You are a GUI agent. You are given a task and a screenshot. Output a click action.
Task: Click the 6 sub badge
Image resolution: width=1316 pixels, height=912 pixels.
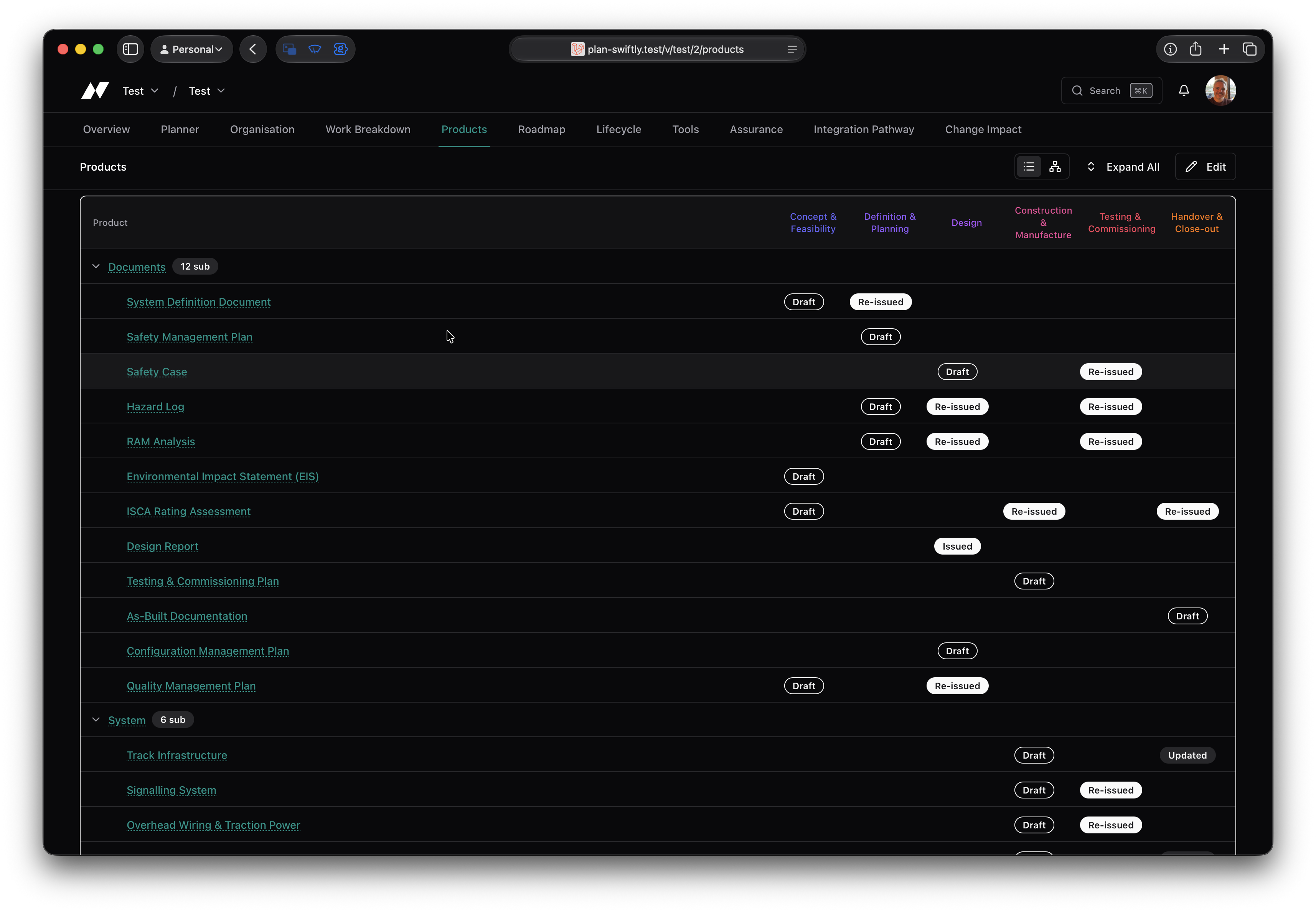(x=173, y=719)
